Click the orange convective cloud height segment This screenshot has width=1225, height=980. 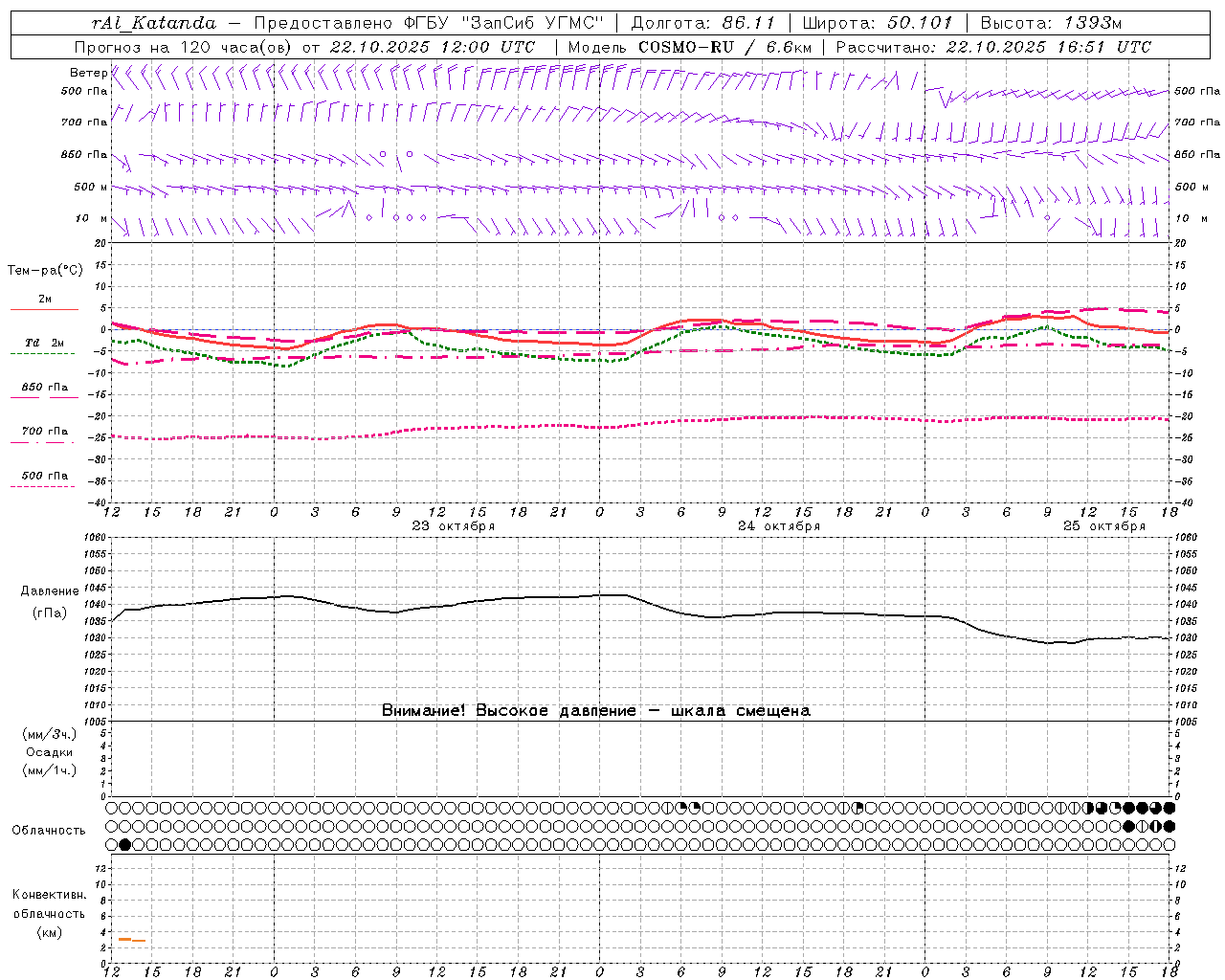click(132, 940)
